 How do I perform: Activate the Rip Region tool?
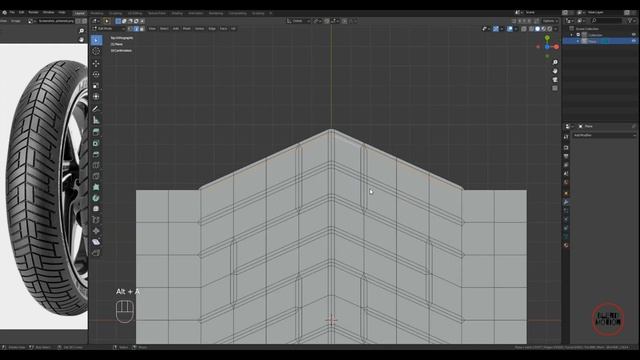(96, 253)
